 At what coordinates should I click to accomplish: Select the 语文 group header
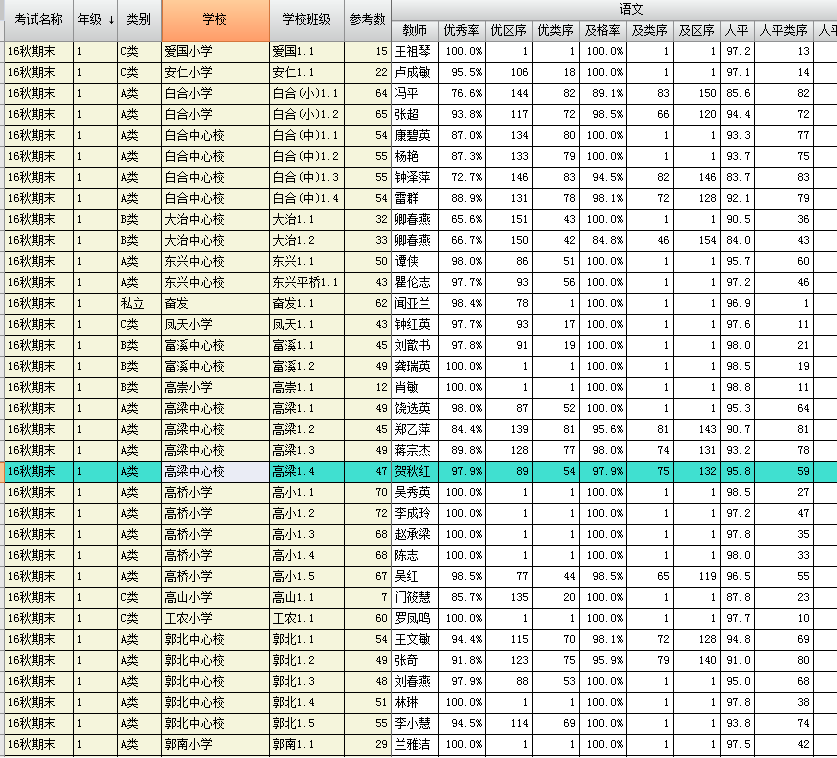click(630, 8)
